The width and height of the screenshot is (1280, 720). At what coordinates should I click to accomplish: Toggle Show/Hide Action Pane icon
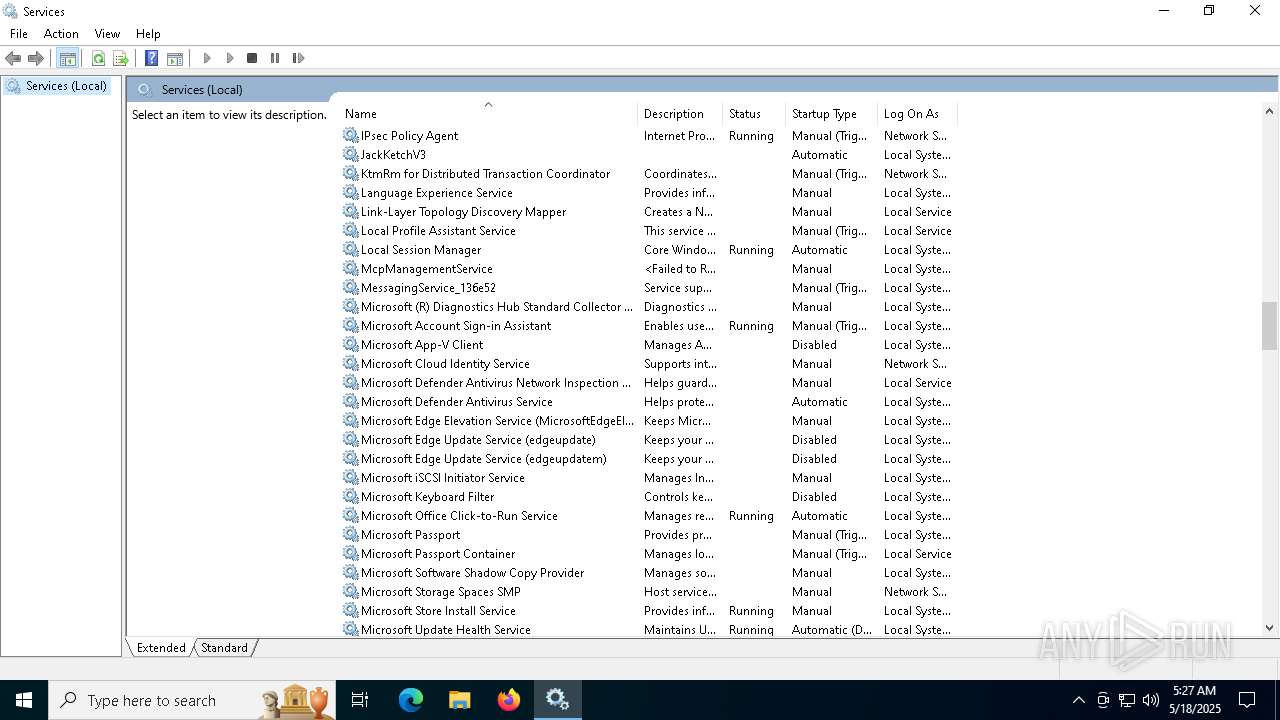(175, 58)
